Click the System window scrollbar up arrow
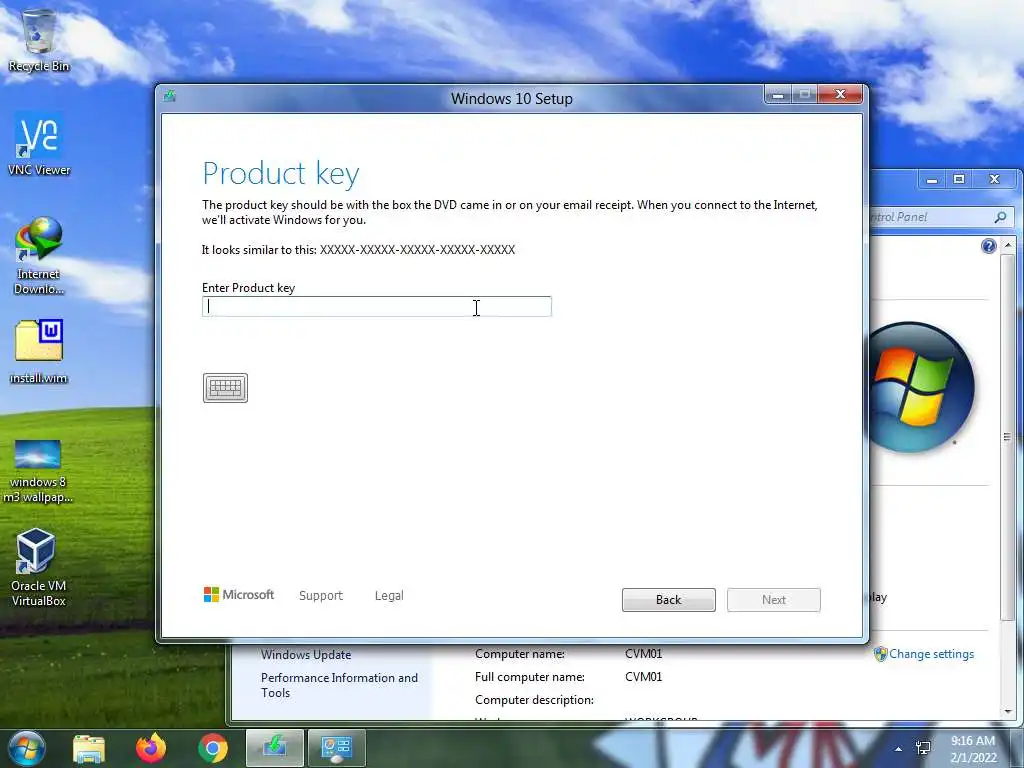The height and width of the screenshot is (768, 1024). coord(1008,245)
